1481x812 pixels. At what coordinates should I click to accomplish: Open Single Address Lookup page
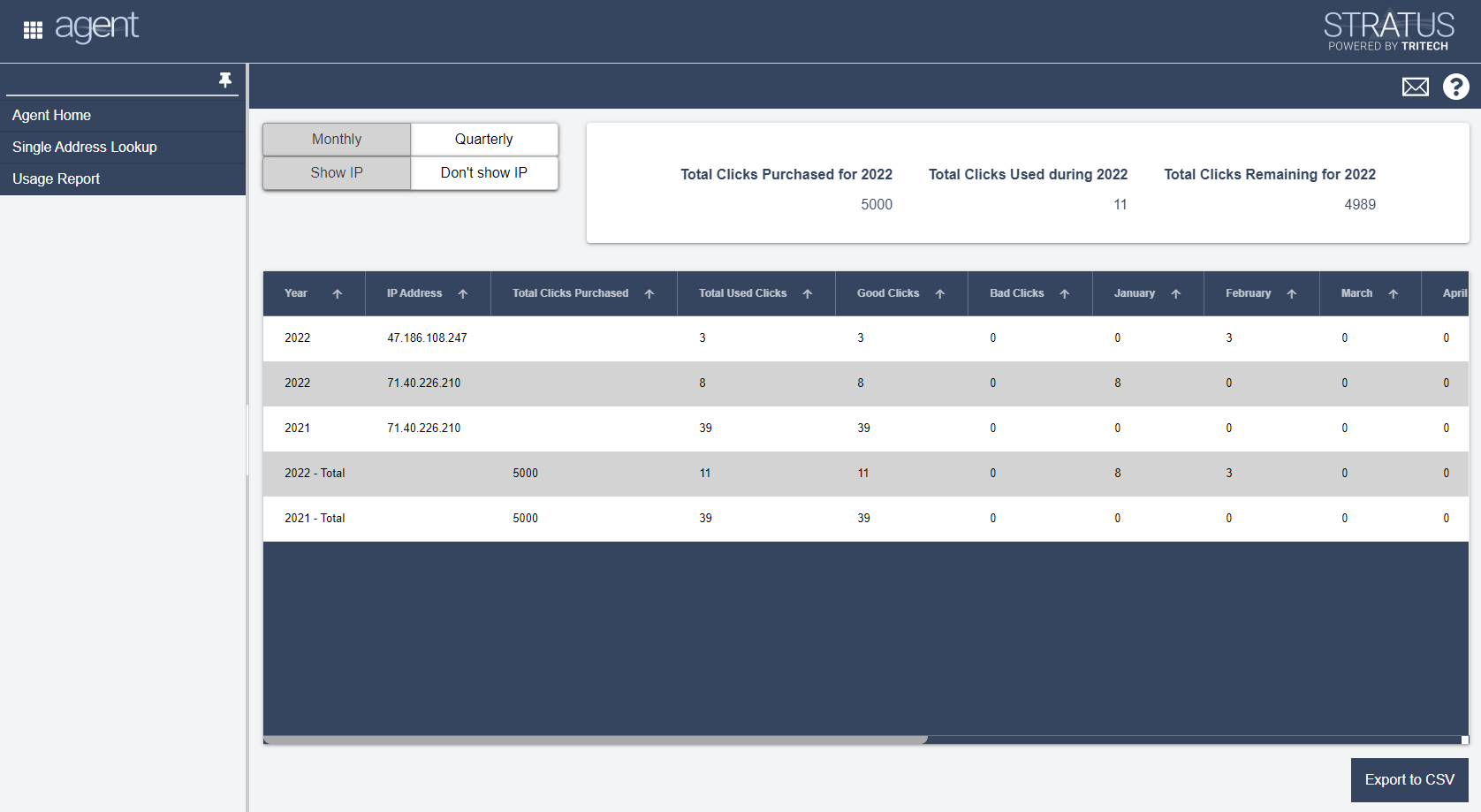point(85,148)
